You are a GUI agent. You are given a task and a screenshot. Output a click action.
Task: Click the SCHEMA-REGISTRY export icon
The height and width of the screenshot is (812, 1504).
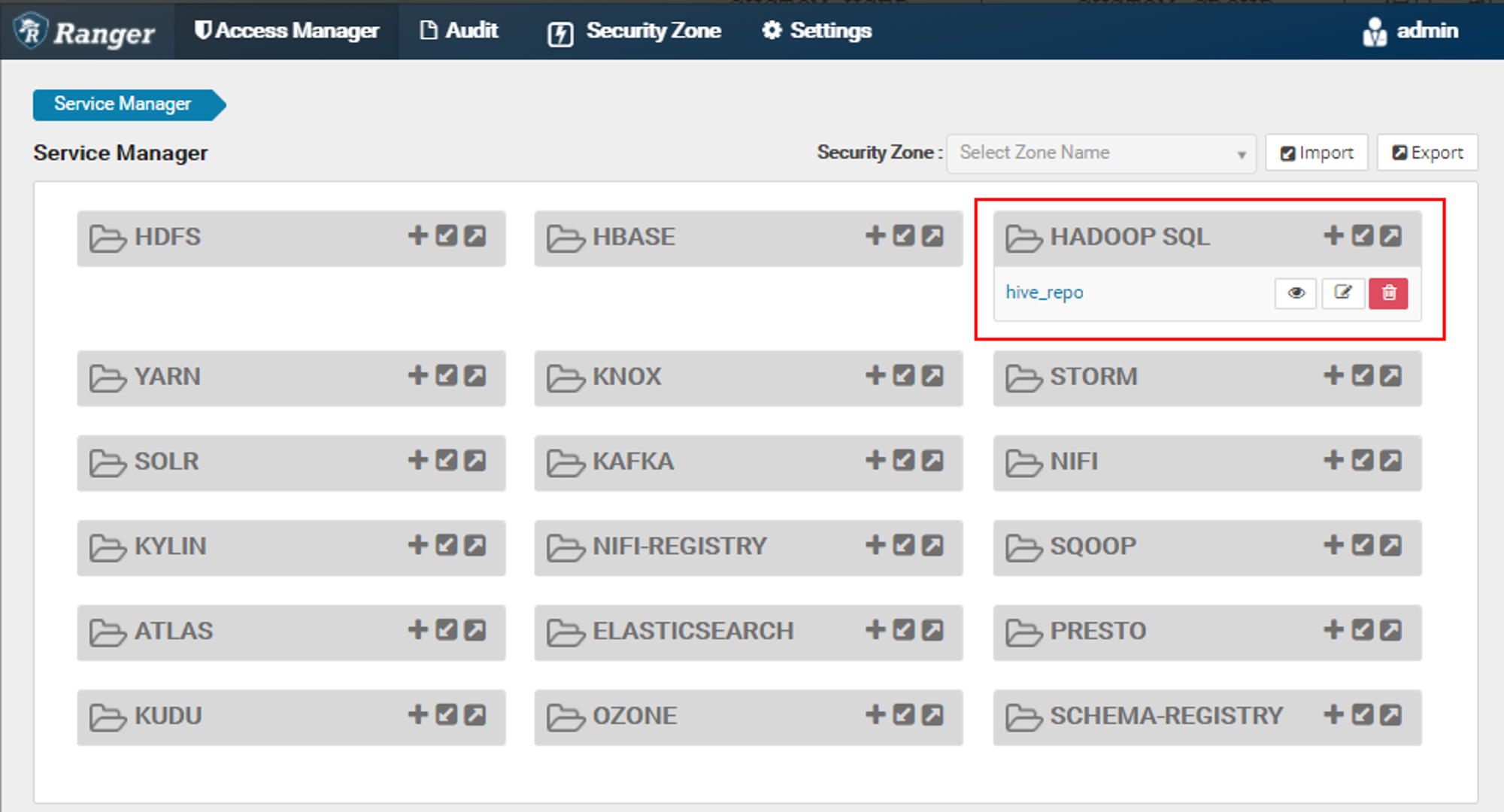coord(1391,715)
